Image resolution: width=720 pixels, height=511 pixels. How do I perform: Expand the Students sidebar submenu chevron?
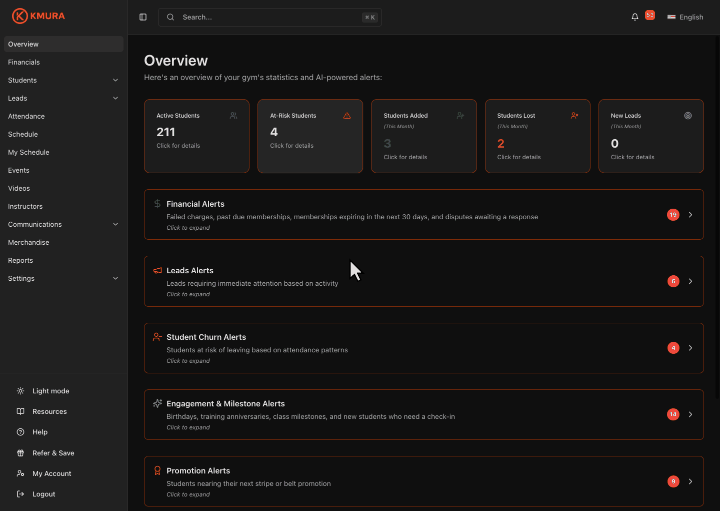(115, 80)
